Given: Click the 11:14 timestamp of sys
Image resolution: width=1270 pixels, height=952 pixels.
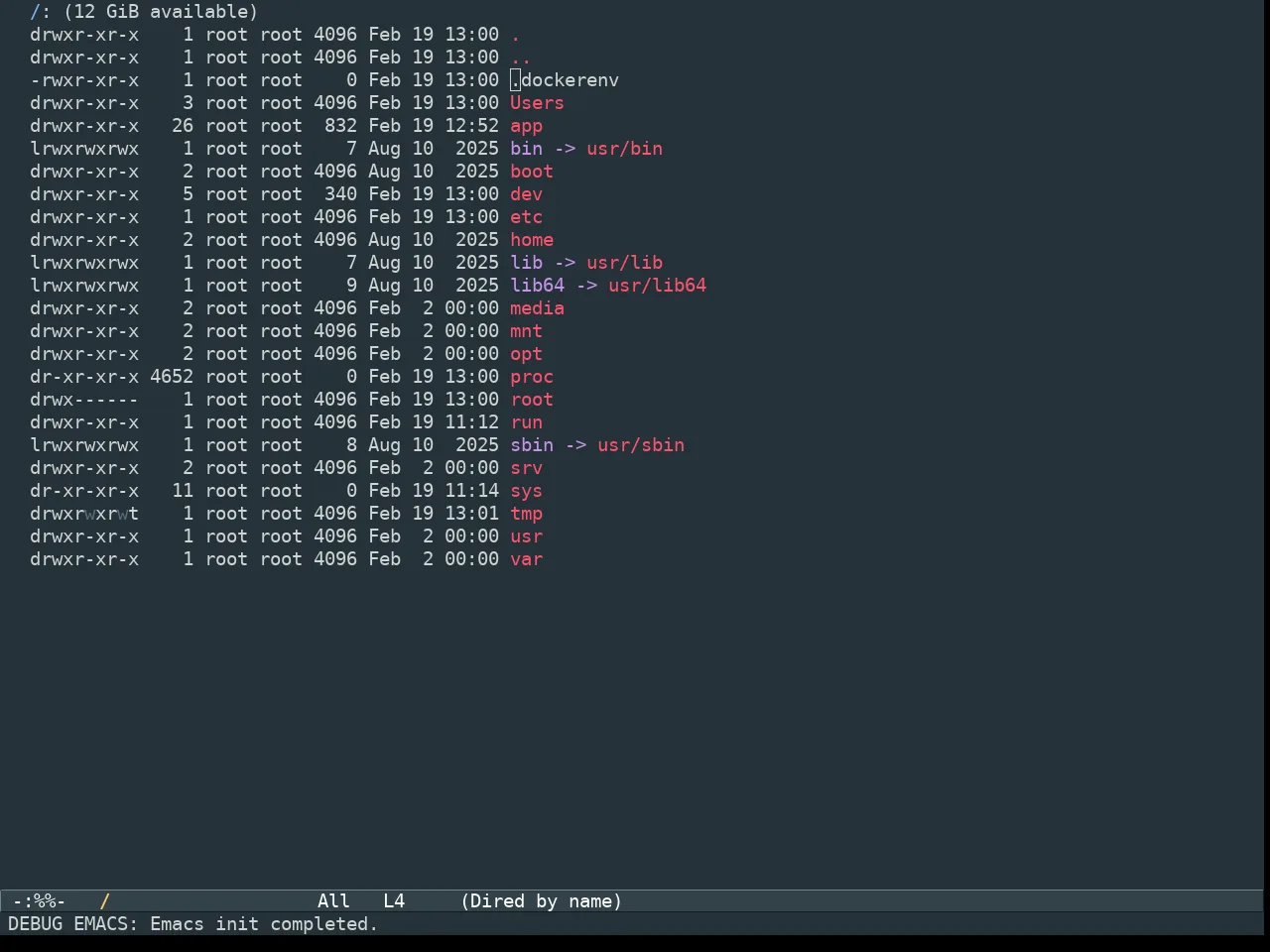Looking at the screenshot, I should click(471, 491).
